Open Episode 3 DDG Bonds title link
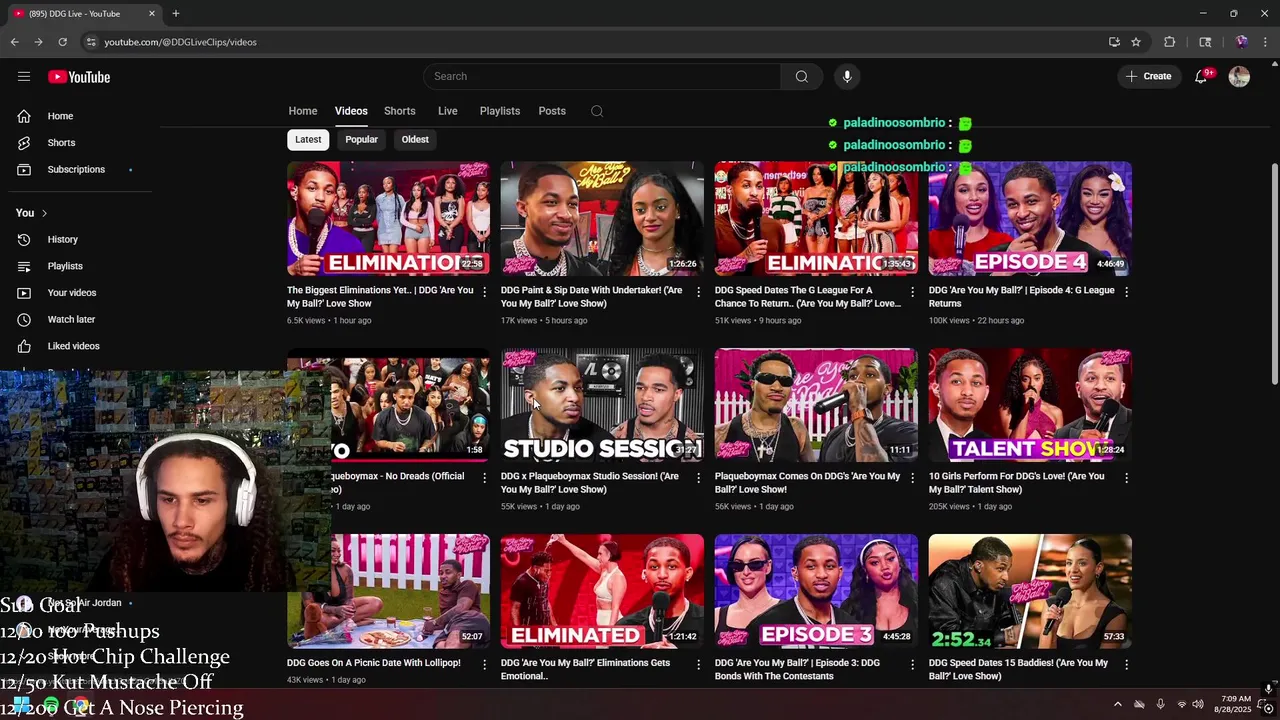This screenshot has width=1280, height=720. click(797, 669)
